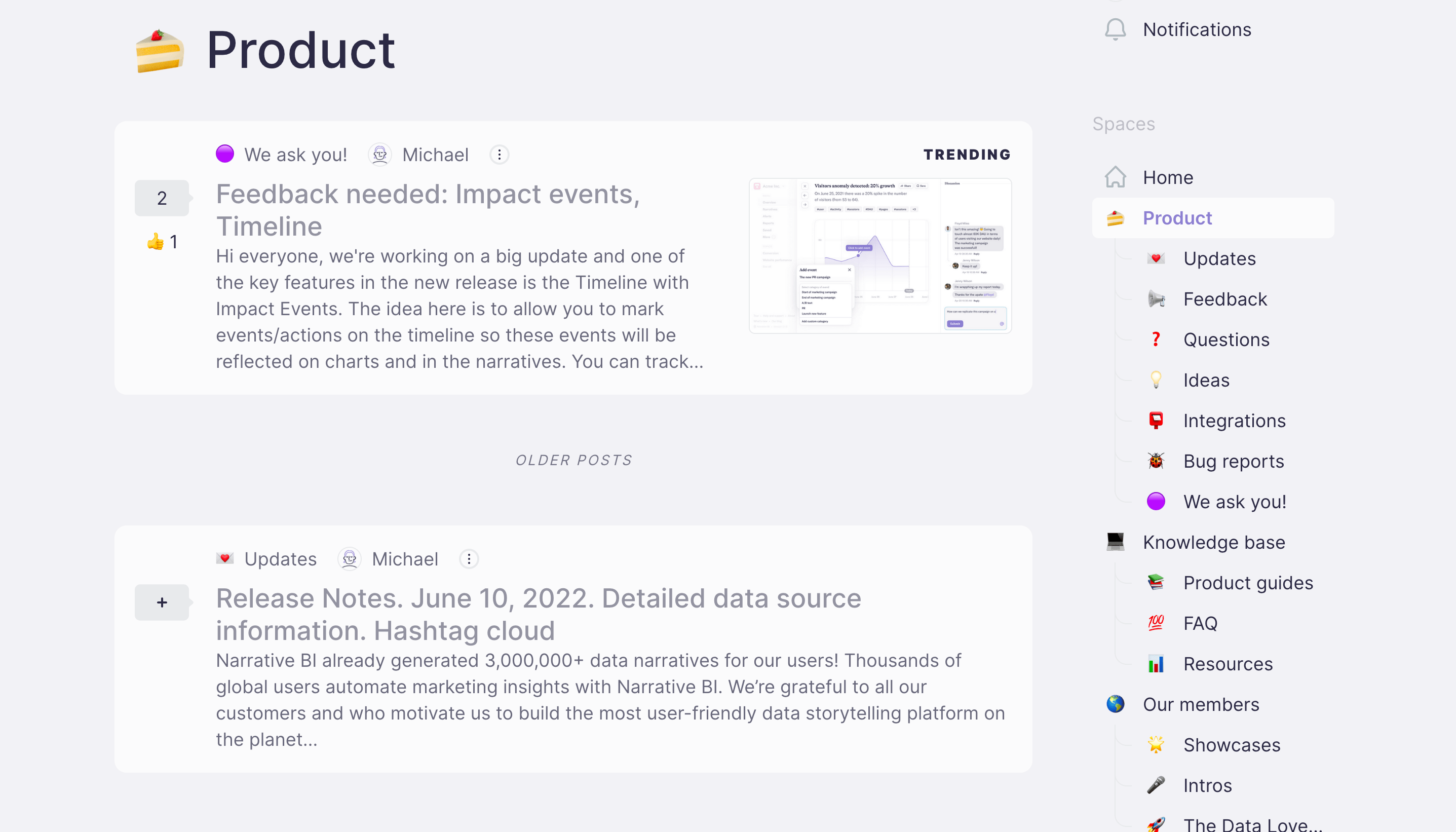The width and height of the screenshot is (1456, 832).
Task: Open the Release Notes June 10, 2022 post title
Action: click(538, 614)
